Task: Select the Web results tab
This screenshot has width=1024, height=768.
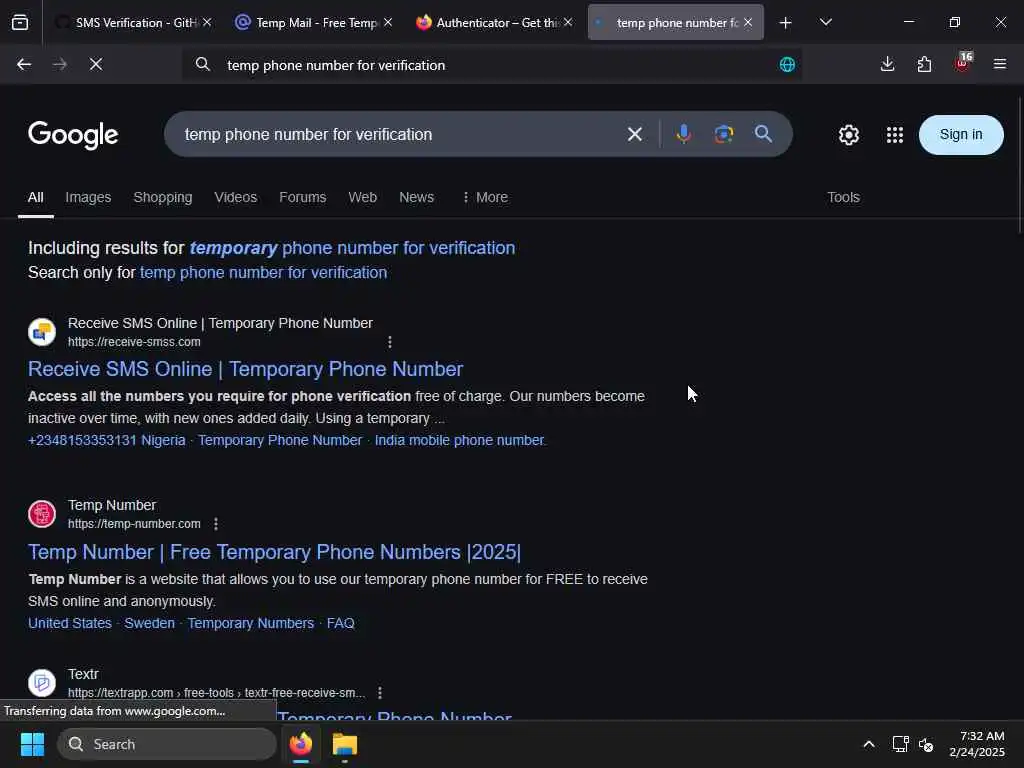Action: point(362,197)
